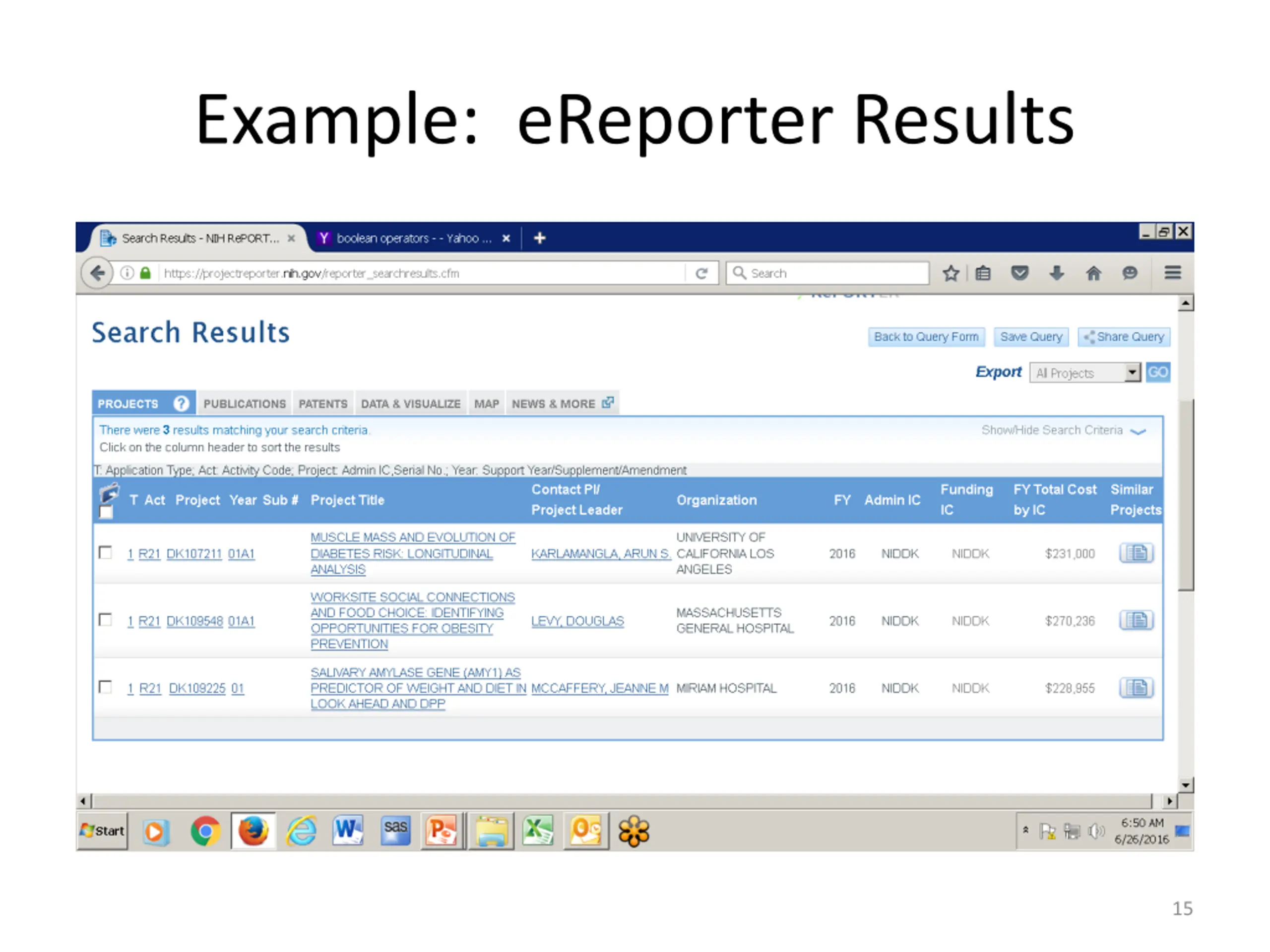Tick the select-all checkbox in table header

click(106, 512)
